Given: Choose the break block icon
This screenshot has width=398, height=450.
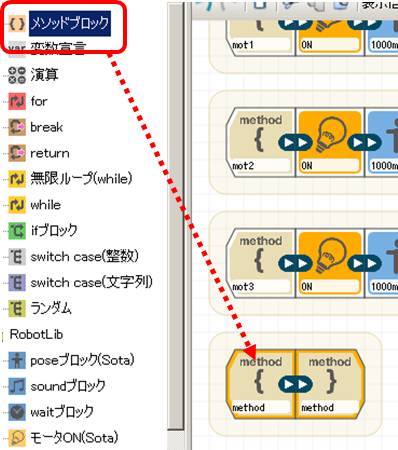Looking at the screenshot, I should tap(17, 127).
